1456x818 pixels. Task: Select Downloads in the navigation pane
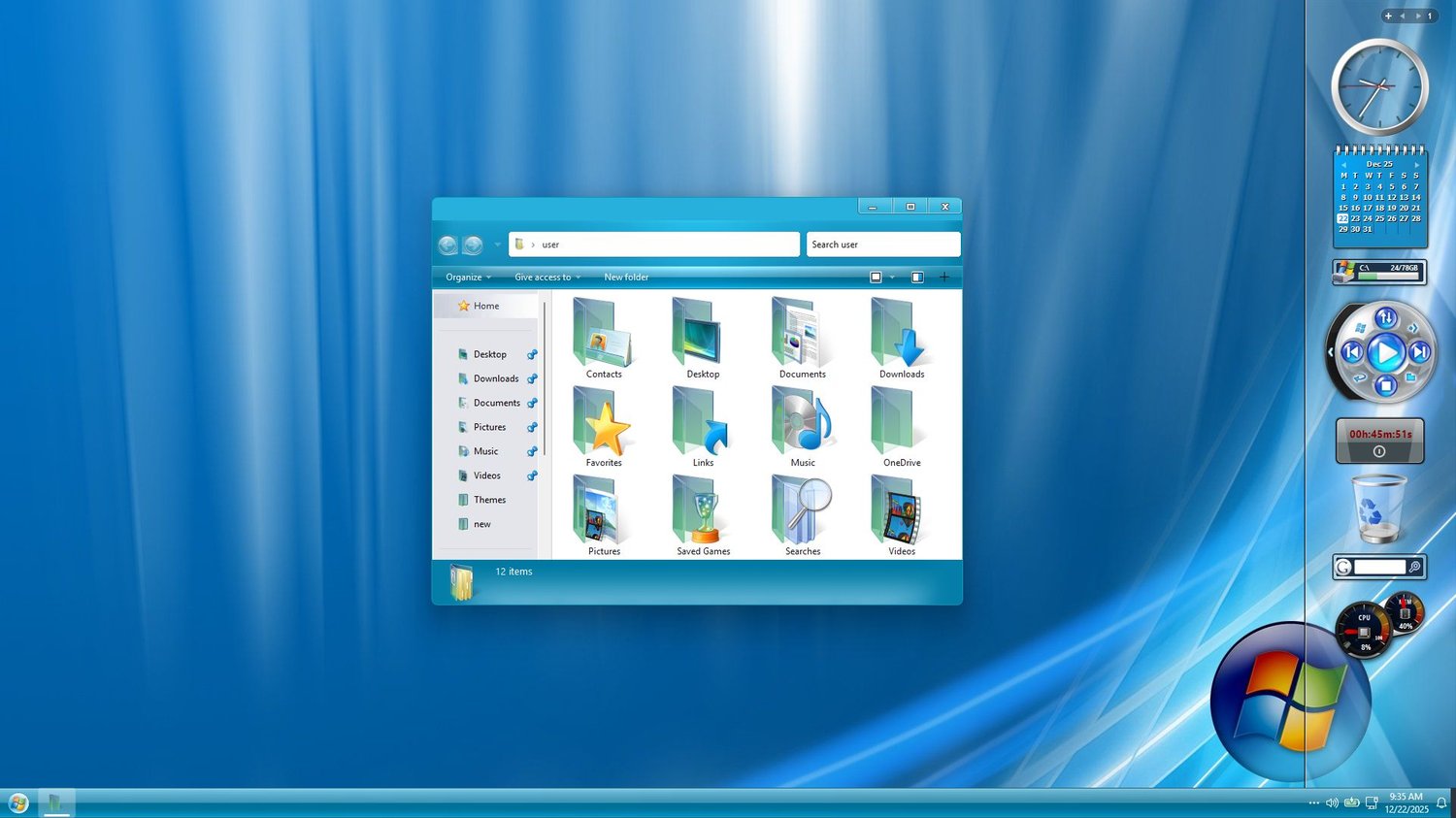488,379
